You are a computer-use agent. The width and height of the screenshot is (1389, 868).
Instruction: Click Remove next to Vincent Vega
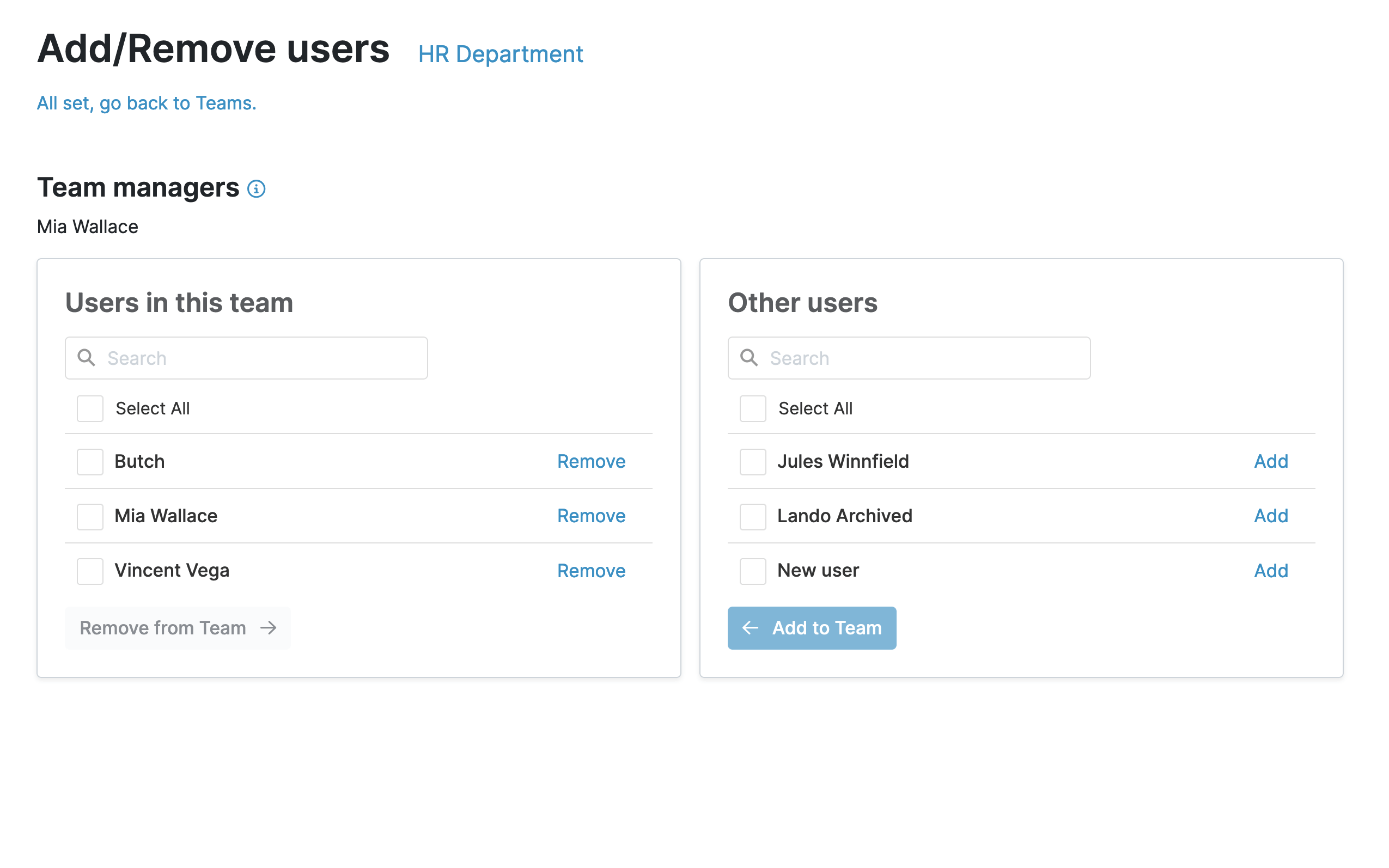click(591, 571)
